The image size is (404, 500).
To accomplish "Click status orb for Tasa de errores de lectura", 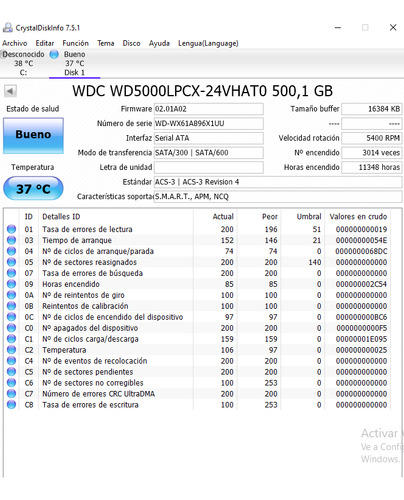I will (11, 229).
